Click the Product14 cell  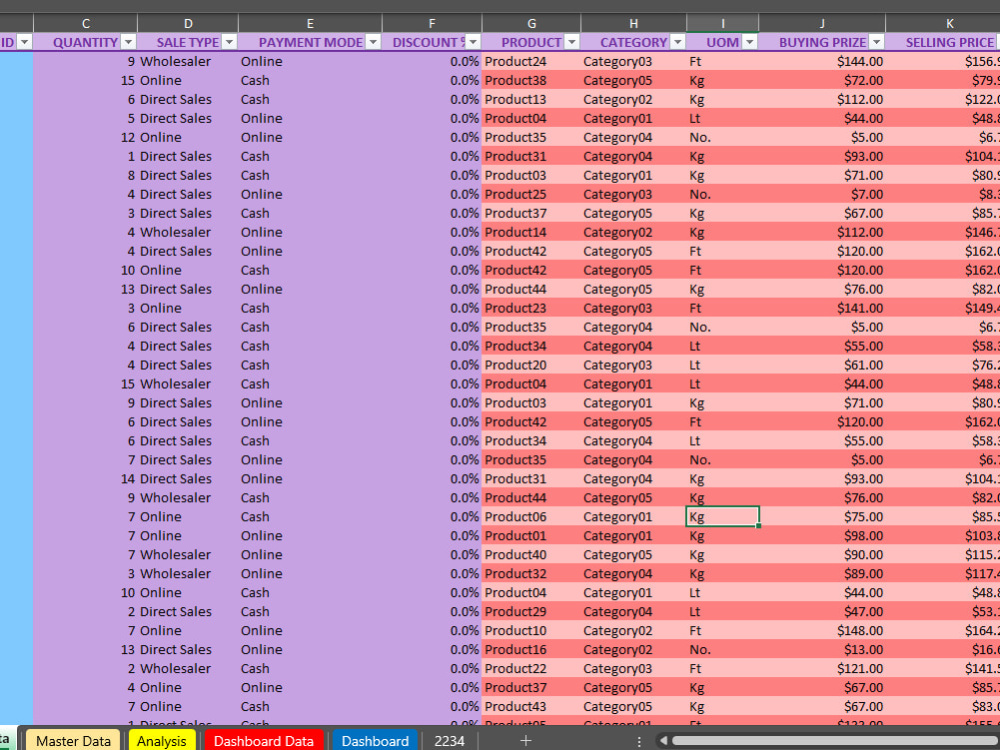pos(531,232)
